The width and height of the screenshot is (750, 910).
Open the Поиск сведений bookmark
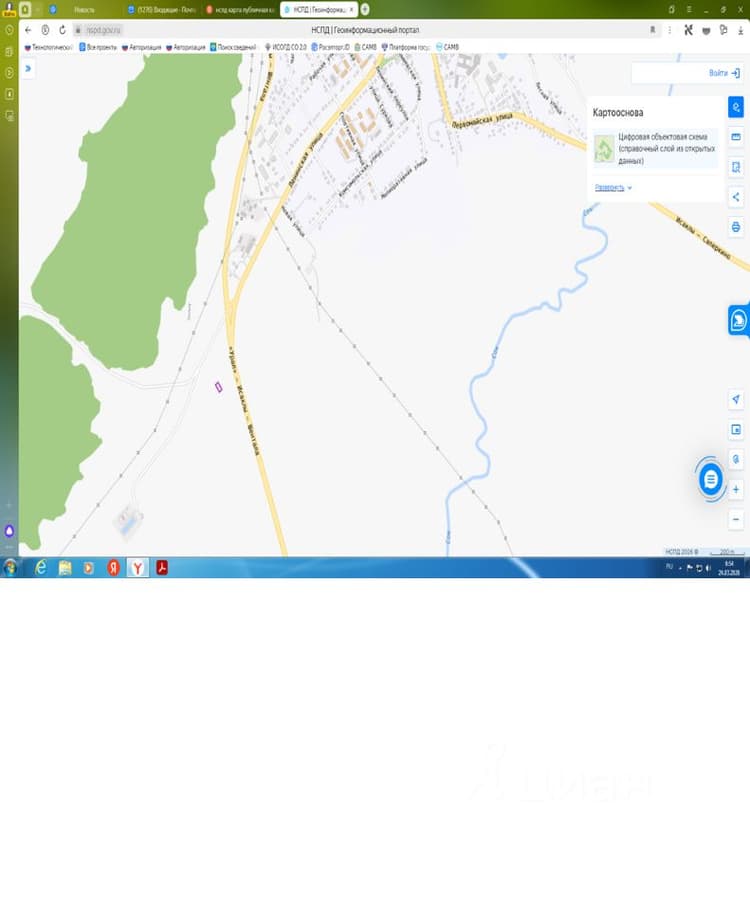pos(233,47)
